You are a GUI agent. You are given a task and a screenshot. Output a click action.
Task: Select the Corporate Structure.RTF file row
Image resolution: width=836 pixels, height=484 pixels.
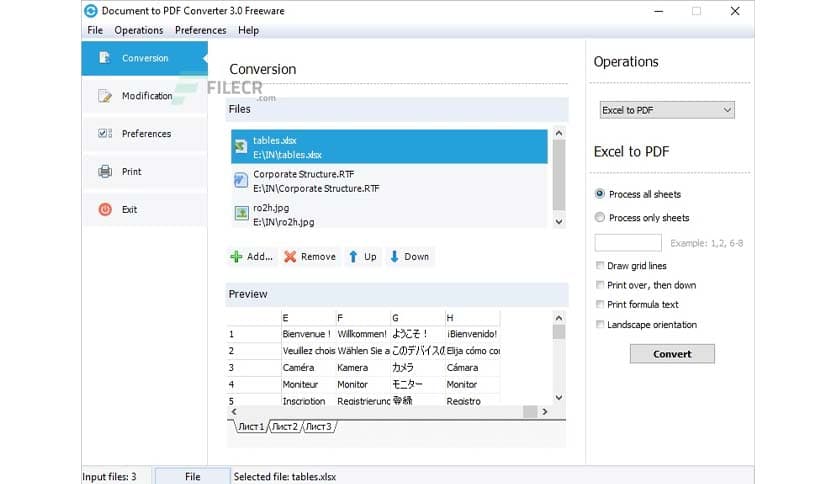pos(389,181)
